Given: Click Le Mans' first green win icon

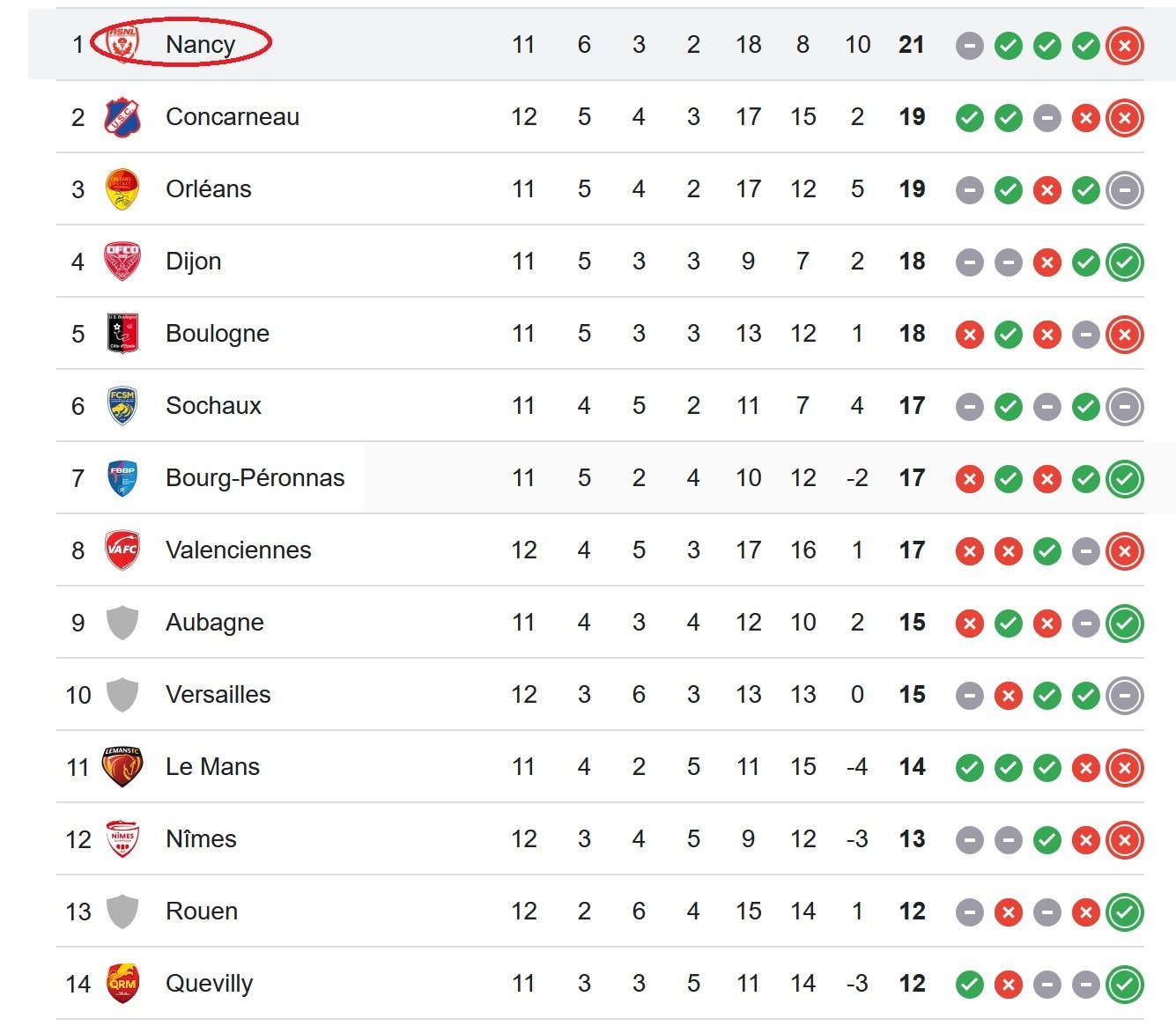Looking at the screenshot, I should (970, 767).
